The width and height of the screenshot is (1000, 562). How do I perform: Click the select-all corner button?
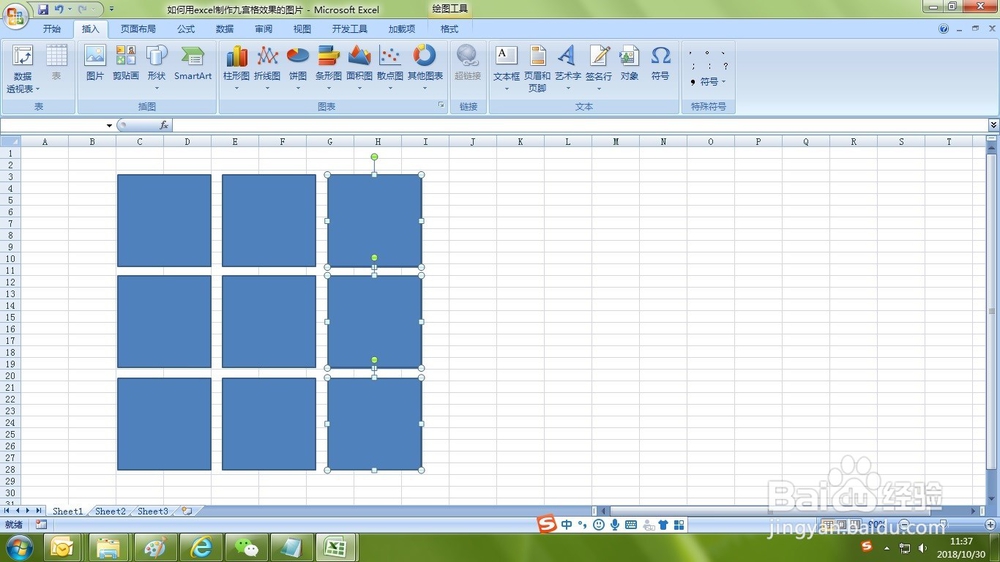10,142
